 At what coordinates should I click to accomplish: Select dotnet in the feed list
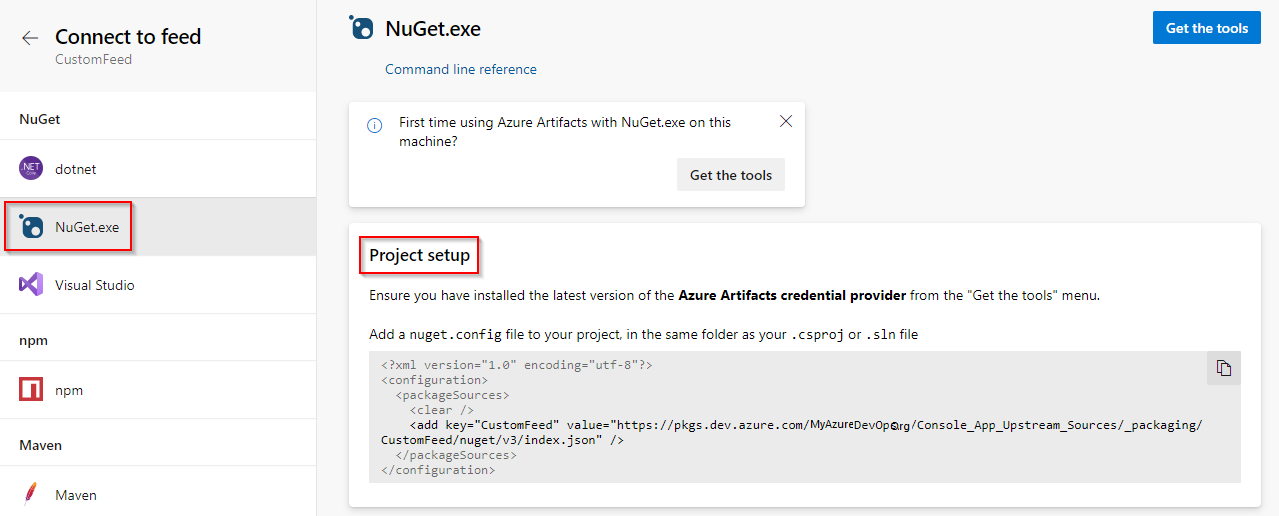coord(76,169)
